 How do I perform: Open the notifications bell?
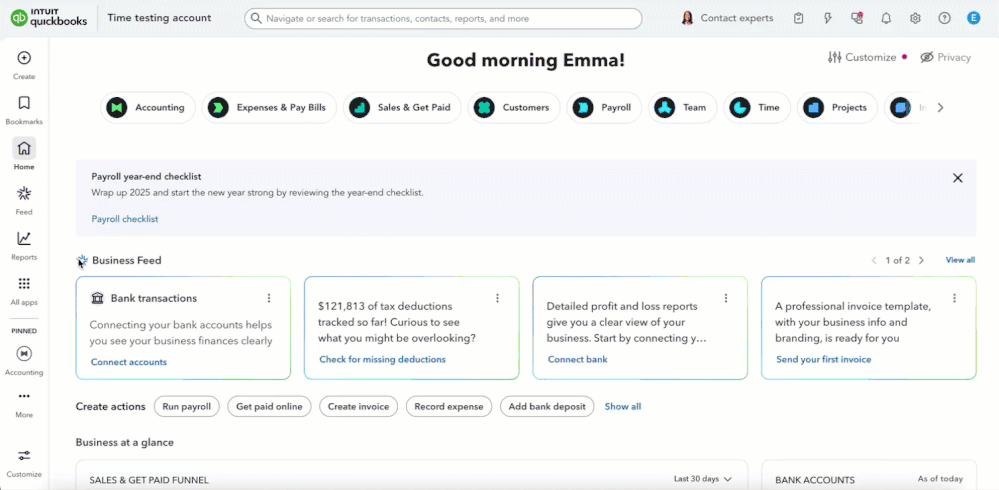coord(886,18)
